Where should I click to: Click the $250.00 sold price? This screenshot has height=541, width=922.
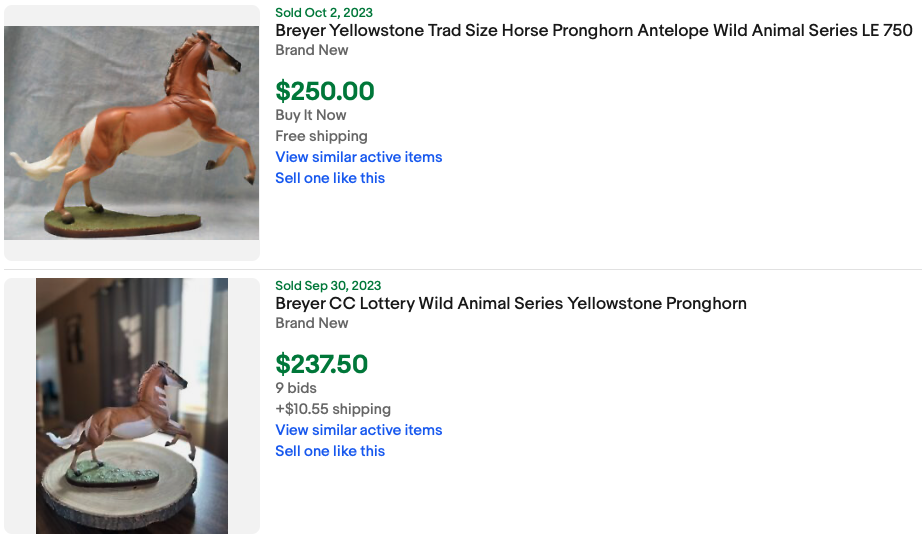[x=325, y=92]
